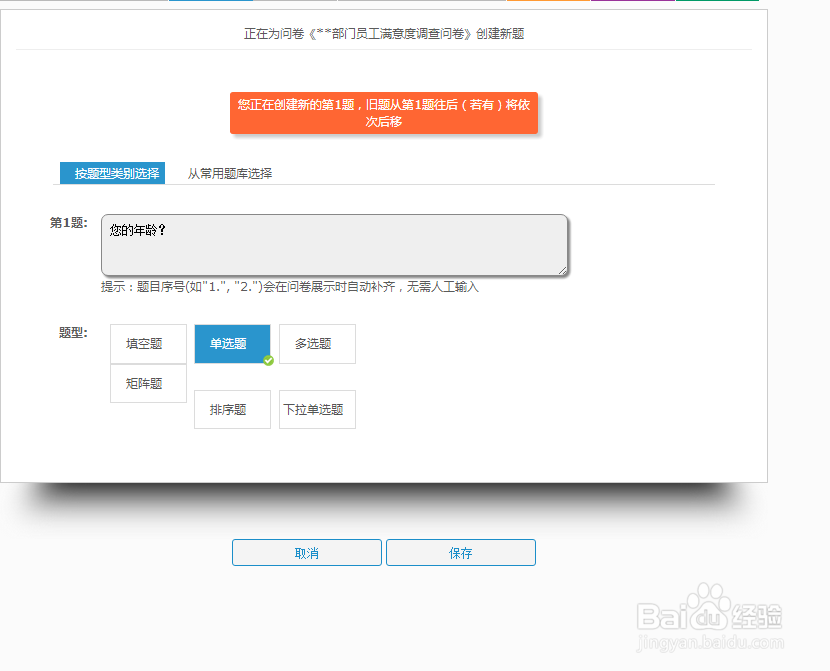This screenshot has height=671, width=830.
Task: Click the currently selected 单选题 type
Action: 231,343
